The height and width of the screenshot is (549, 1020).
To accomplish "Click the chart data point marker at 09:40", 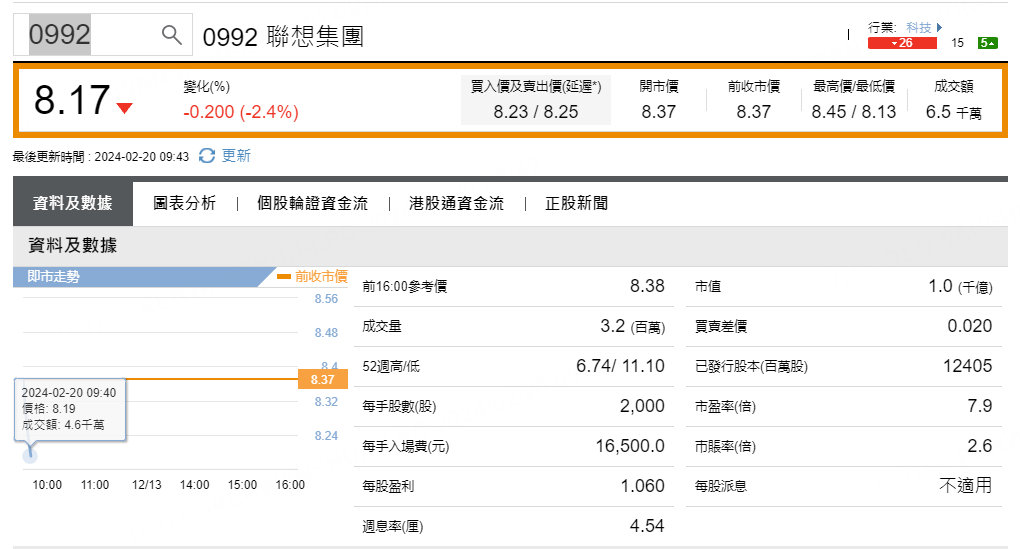I will tap(30, 455).
